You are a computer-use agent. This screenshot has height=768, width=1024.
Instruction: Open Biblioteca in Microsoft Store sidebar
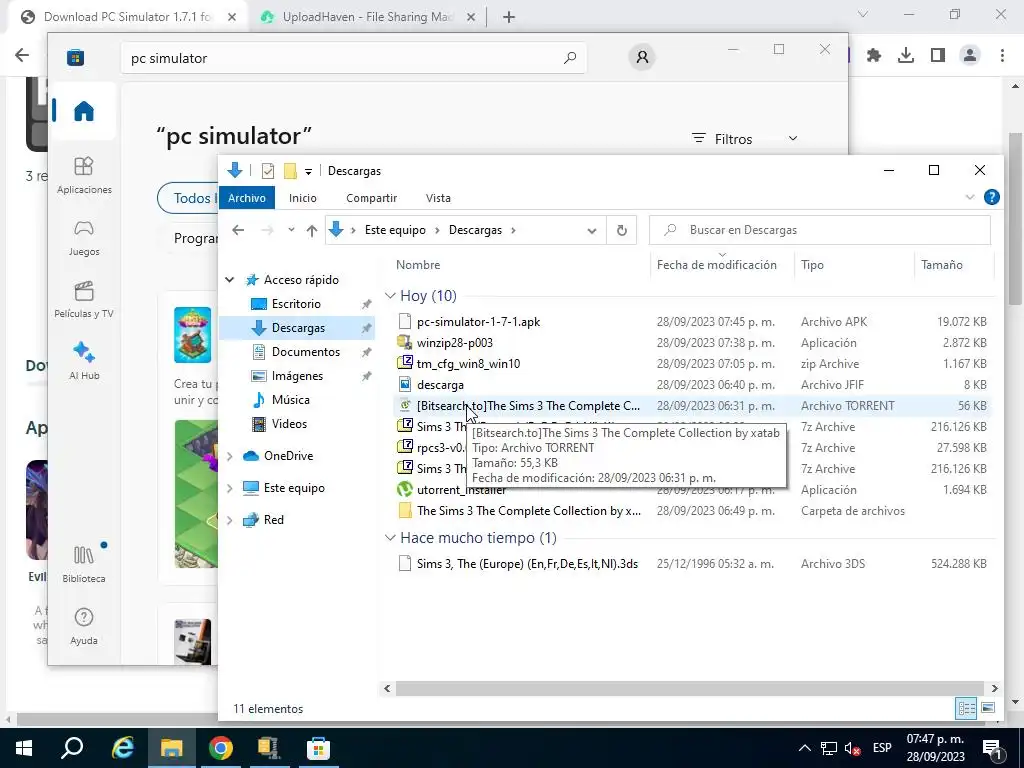coord(84,564)
